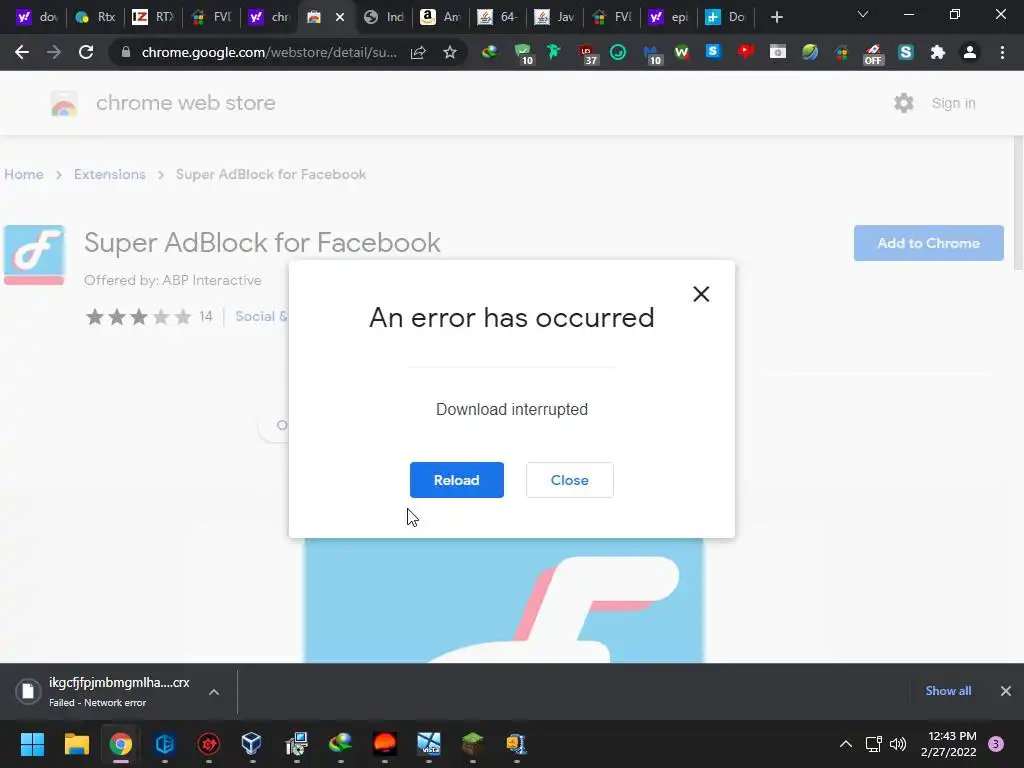Click the Add to Chrome button
This screenshot has height=768, width=1024.
928,243
